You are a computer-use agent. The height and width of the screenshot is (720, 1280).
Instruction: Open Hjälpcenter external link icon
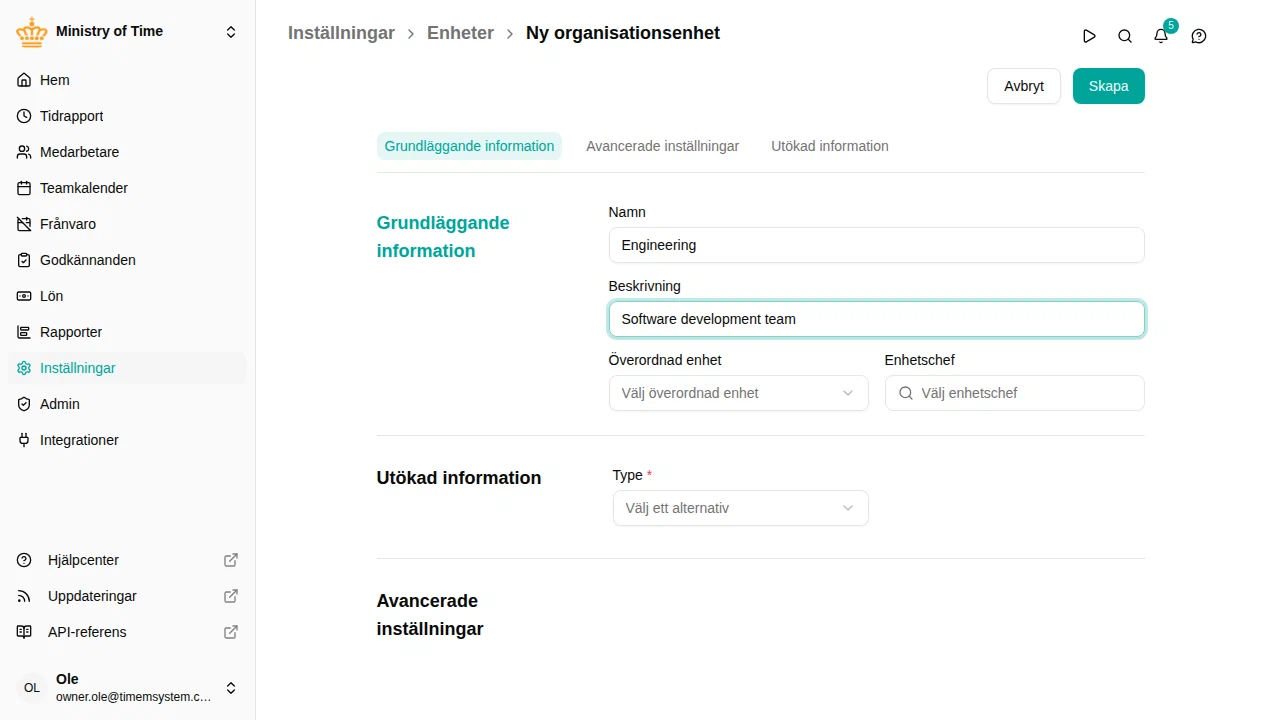231,560
